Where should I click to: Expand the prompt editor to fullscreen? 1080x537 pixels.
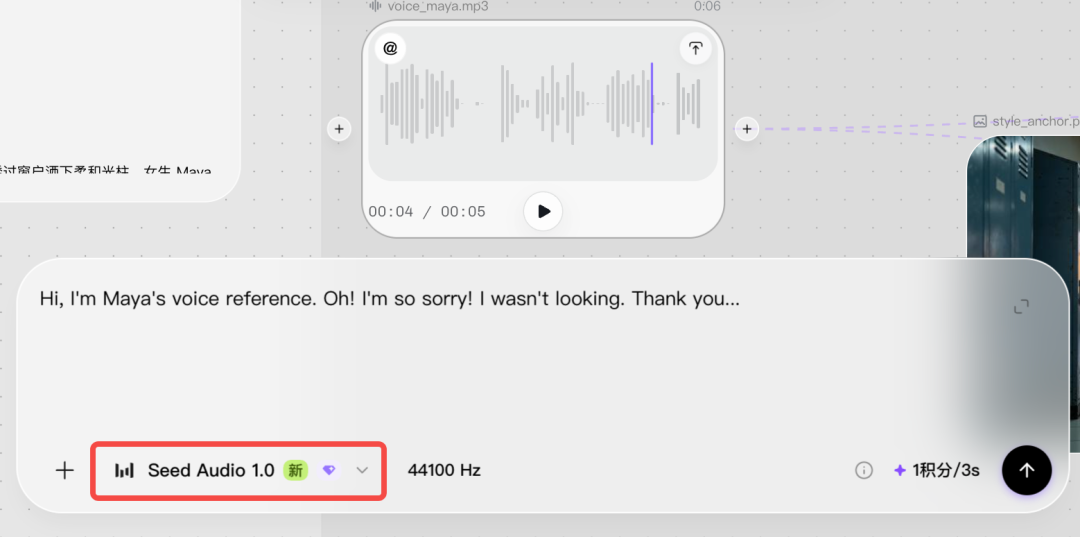point(1021,306)
